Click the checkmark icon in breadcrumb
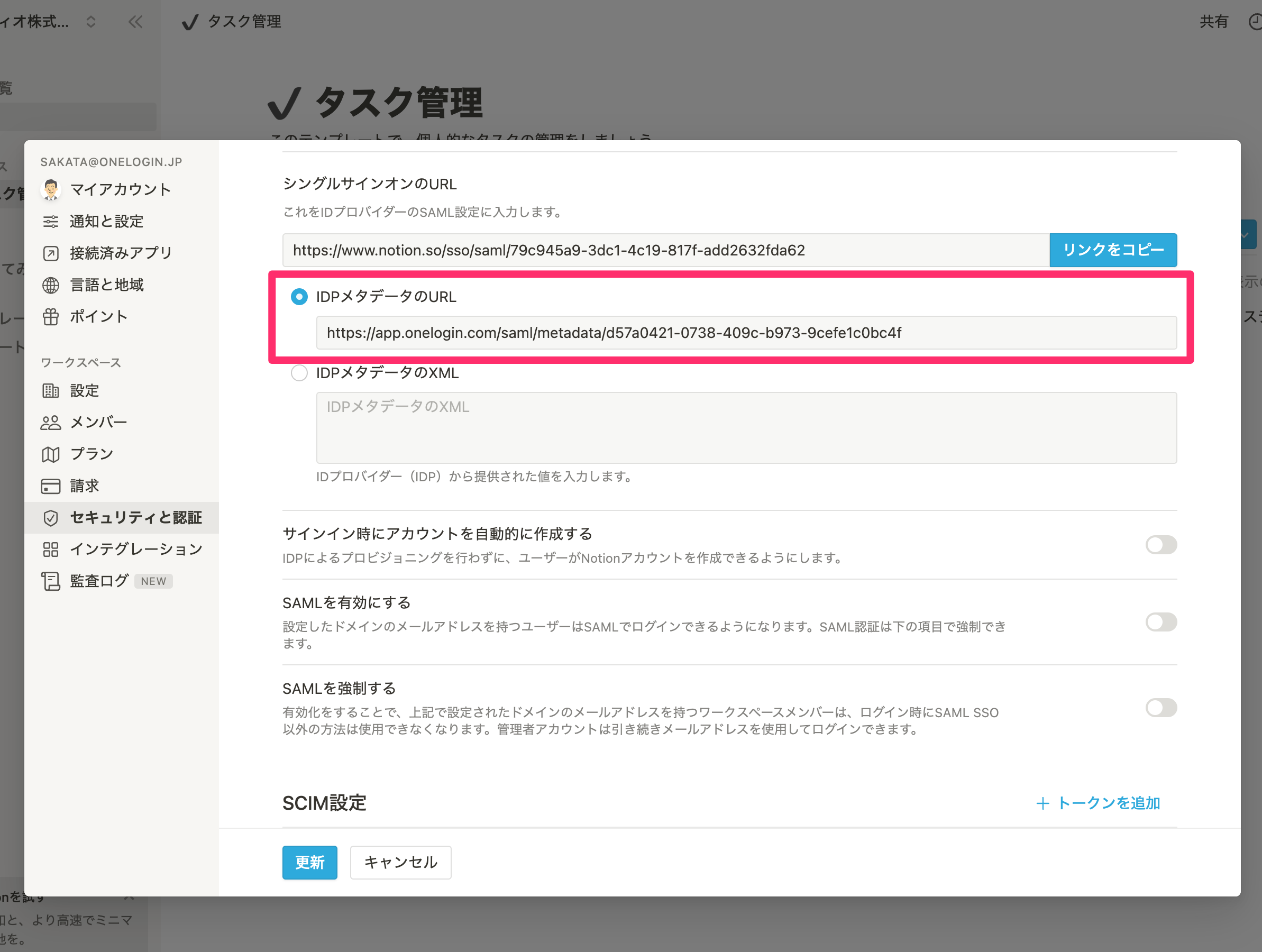Viewport: 1262px width, 952px height. (189, 22)
